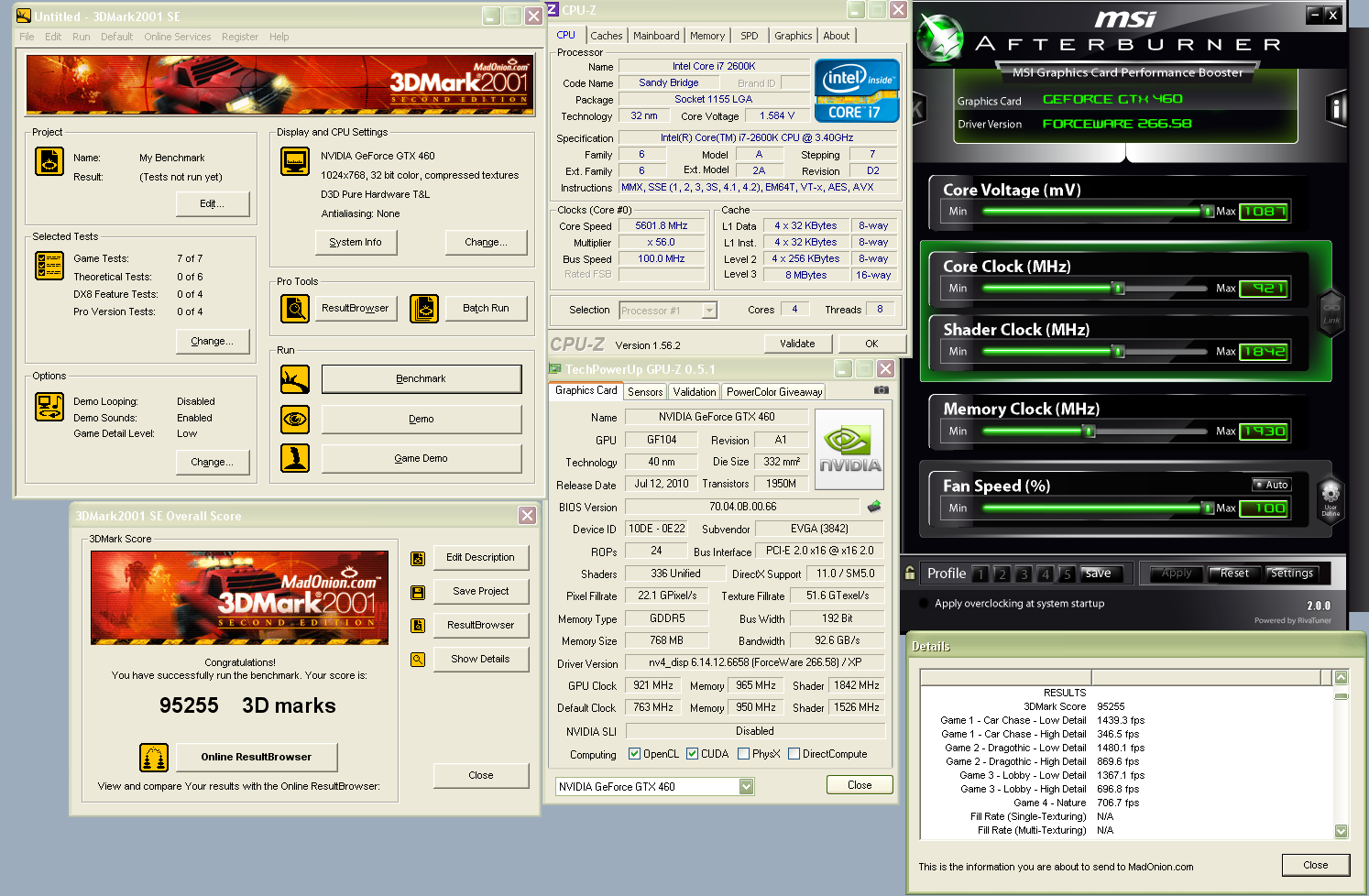Toggle Auto fan speed in Afterburner
1369x896 pixels.
[x=1272, y=485]
